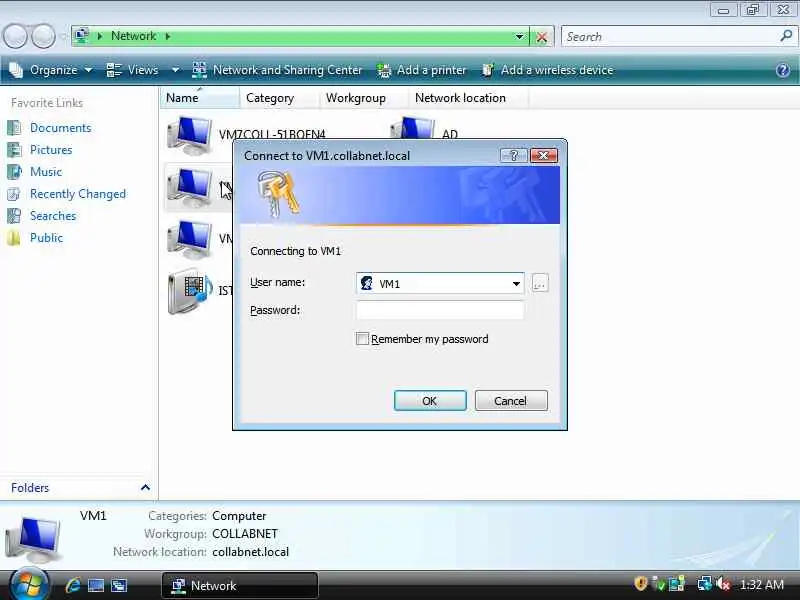Image resolution: width=800 pixels, height=600 pixels.
Task: Click the address bar network location icon
Action: [81, 36]
